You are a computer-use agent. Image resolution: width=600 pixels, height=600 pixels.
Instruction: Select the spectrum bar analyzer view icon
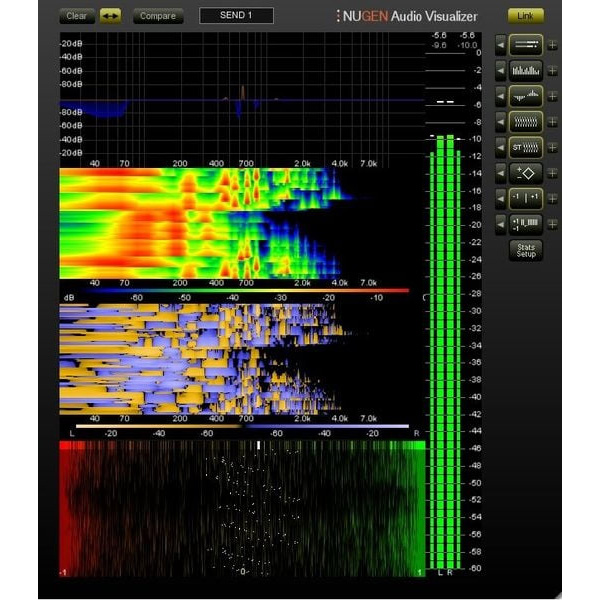[526, 70]
